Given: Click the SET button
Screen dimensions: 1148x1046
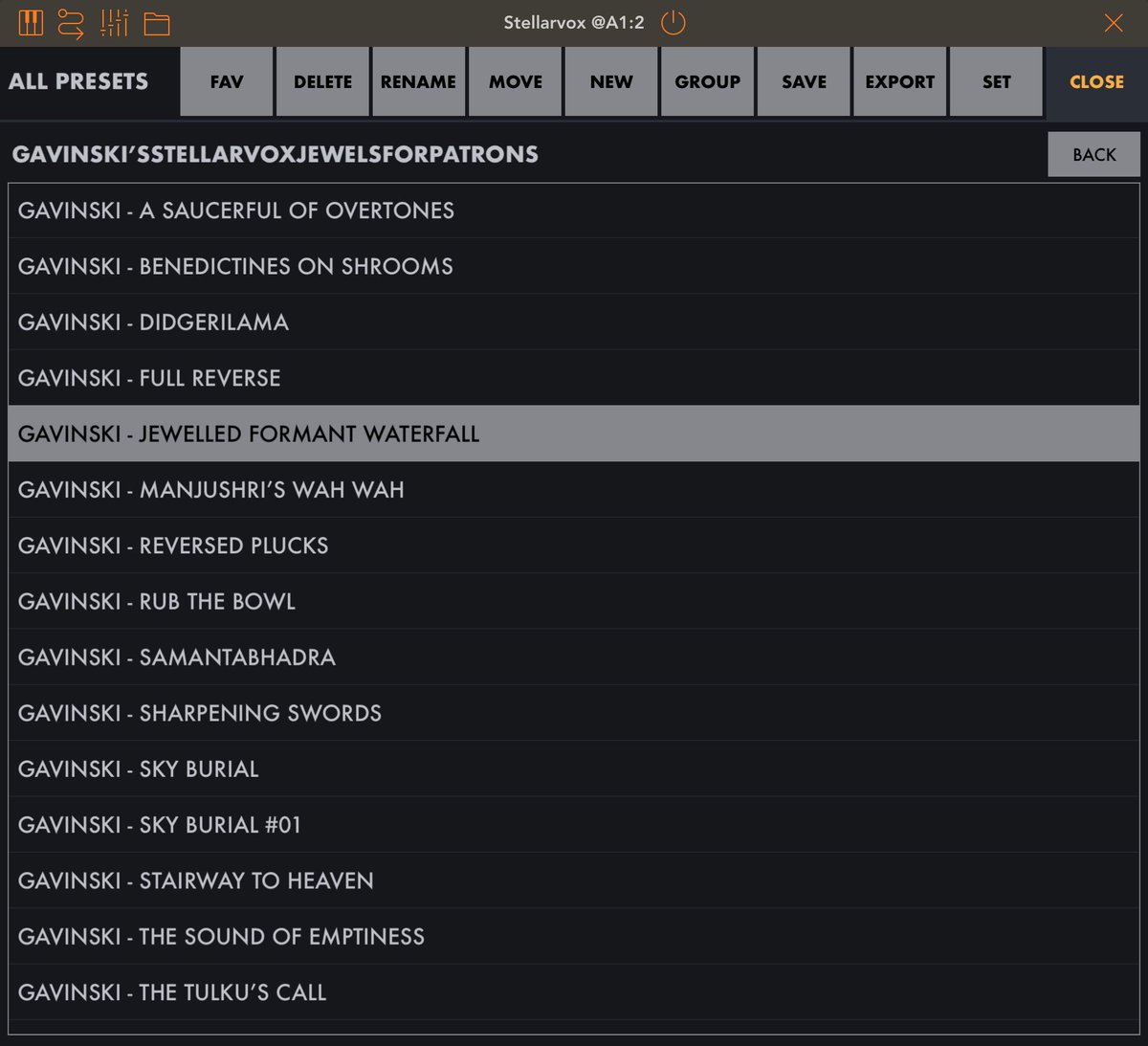Looking at the screenshot, I should (x=996, y=82).
